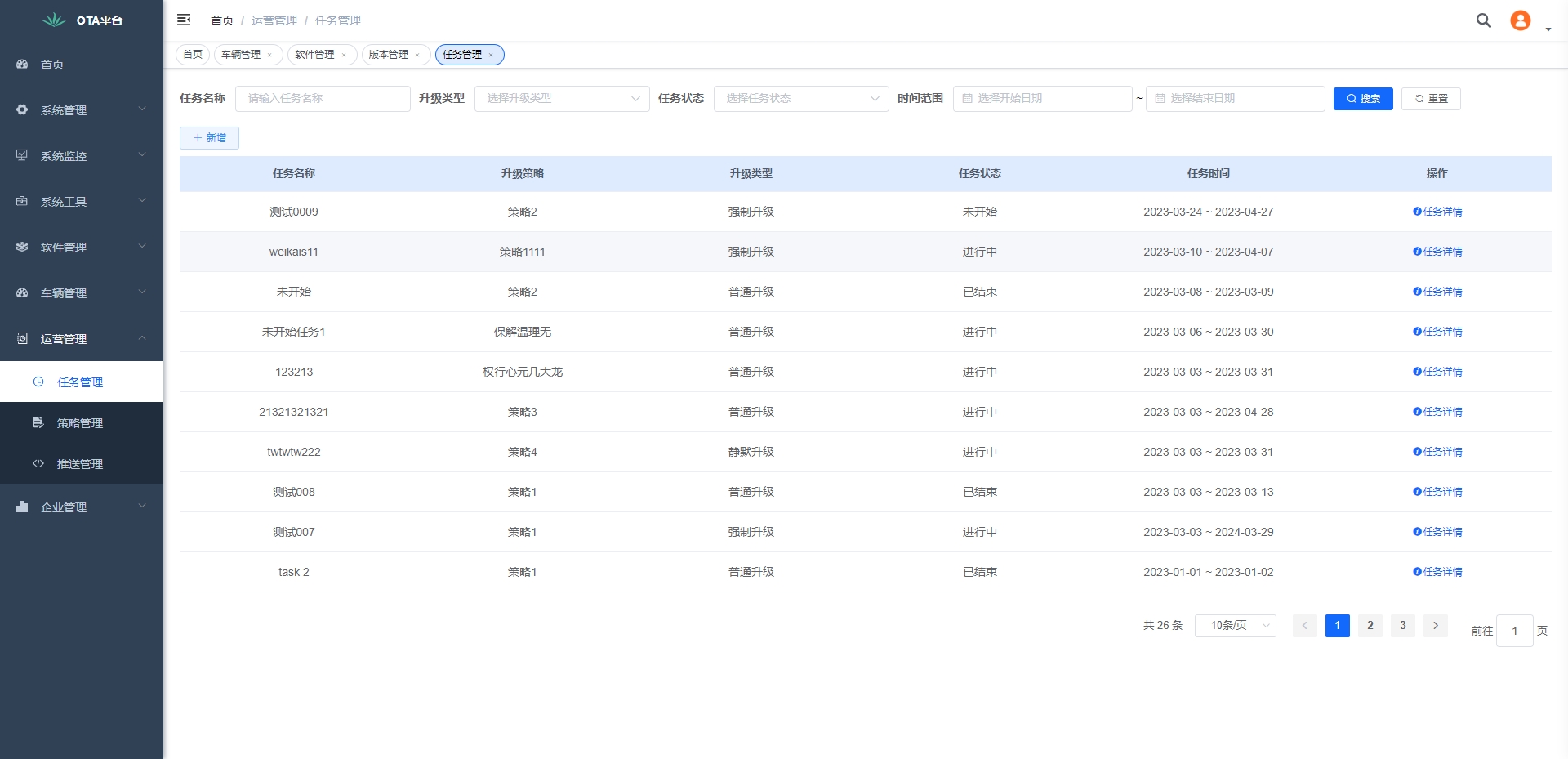Close the 版本管理 tab with its x

click(x=417, y=55)
